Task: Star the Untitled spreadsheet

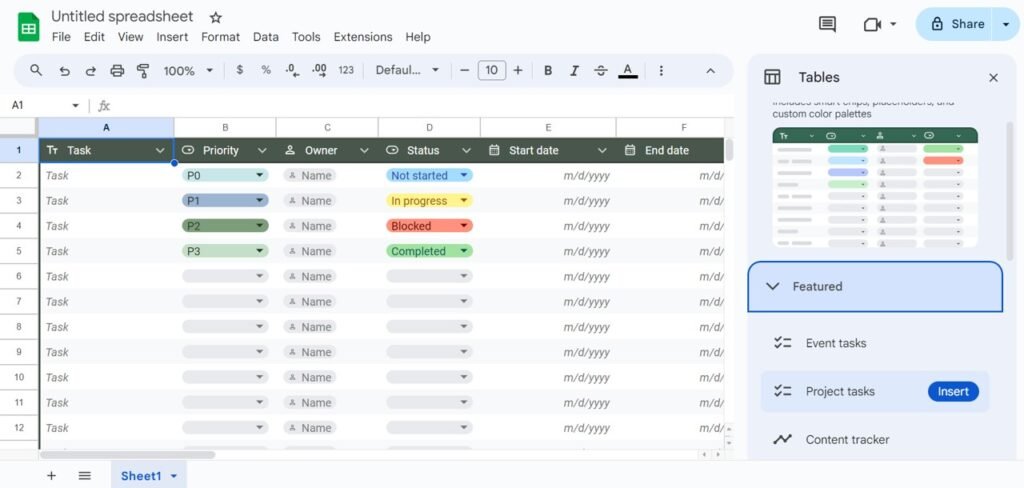Action: (x=216, y=18)
